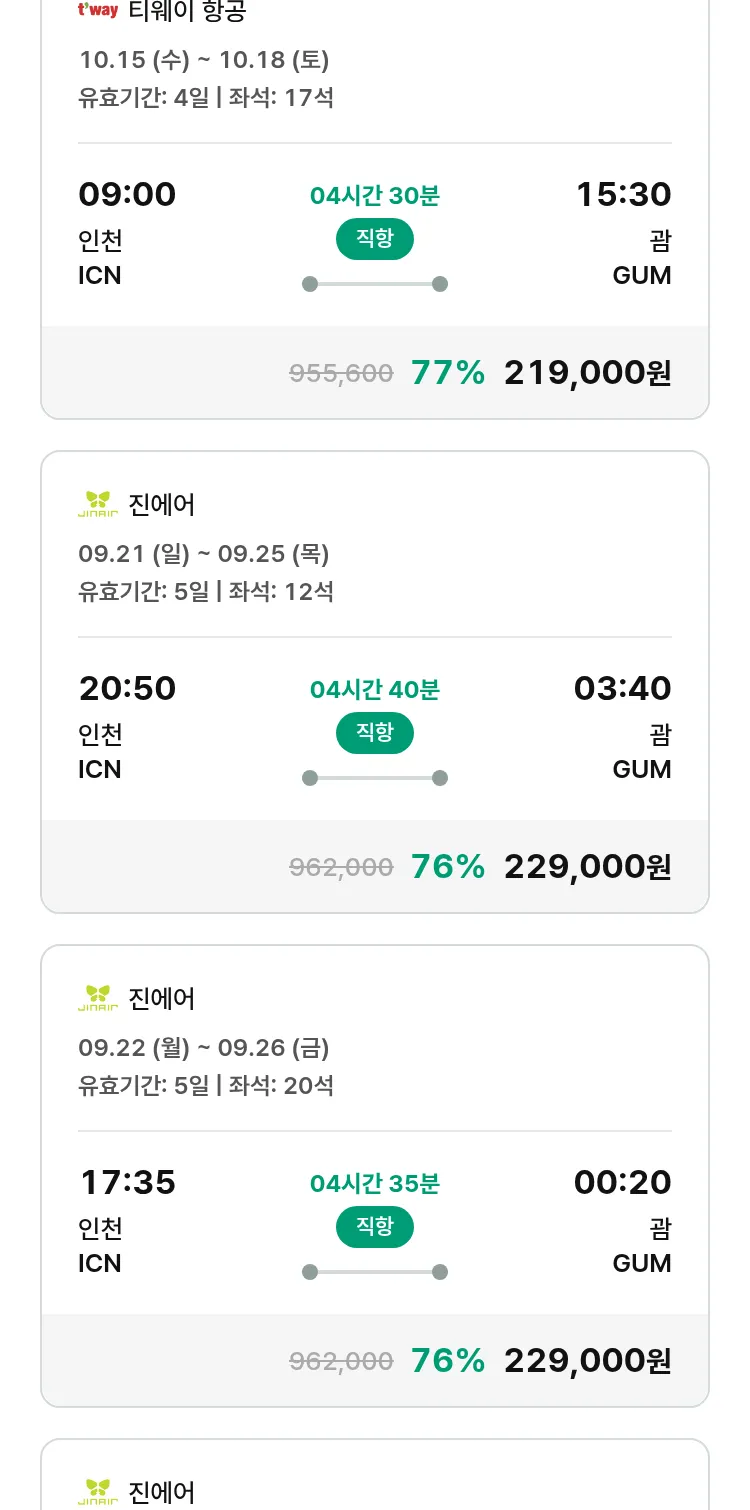Select the 219,000원 T'way fare

pos(587,373)
